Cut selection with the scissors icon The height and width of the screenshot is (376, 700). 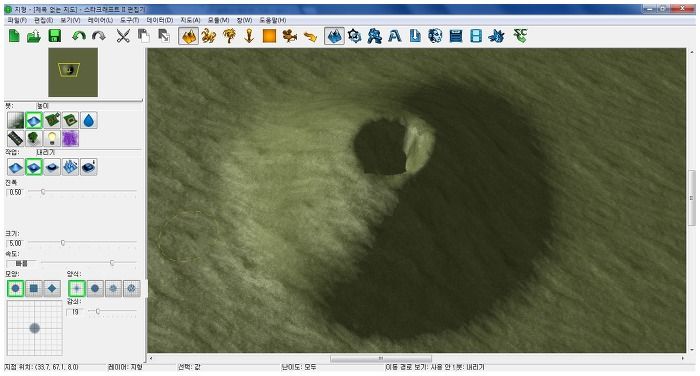point(123,36)
